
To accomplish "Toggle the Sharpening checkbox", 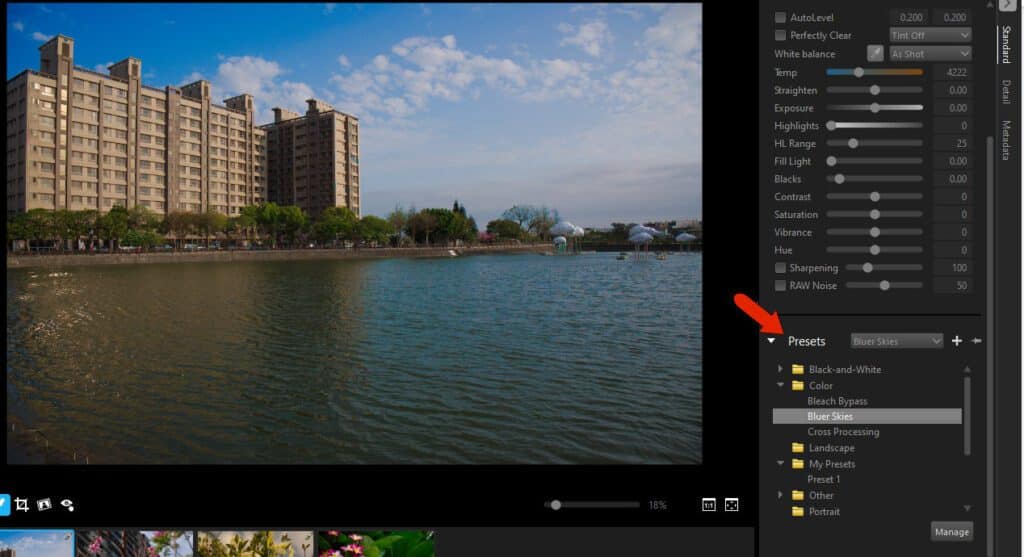I will (780, 268).
